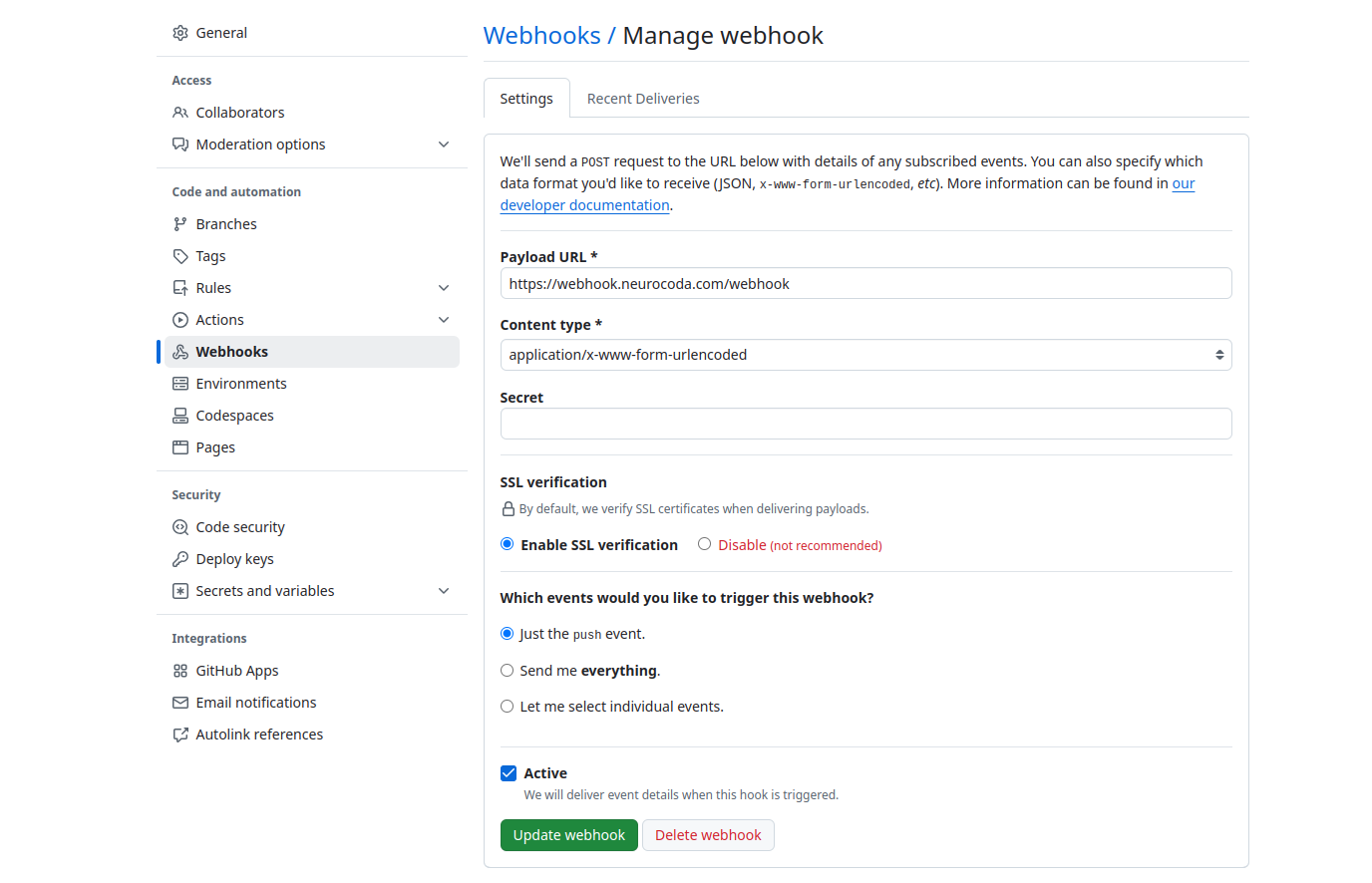
Task: Open Environments using its server icon
Action: point(180,384)
